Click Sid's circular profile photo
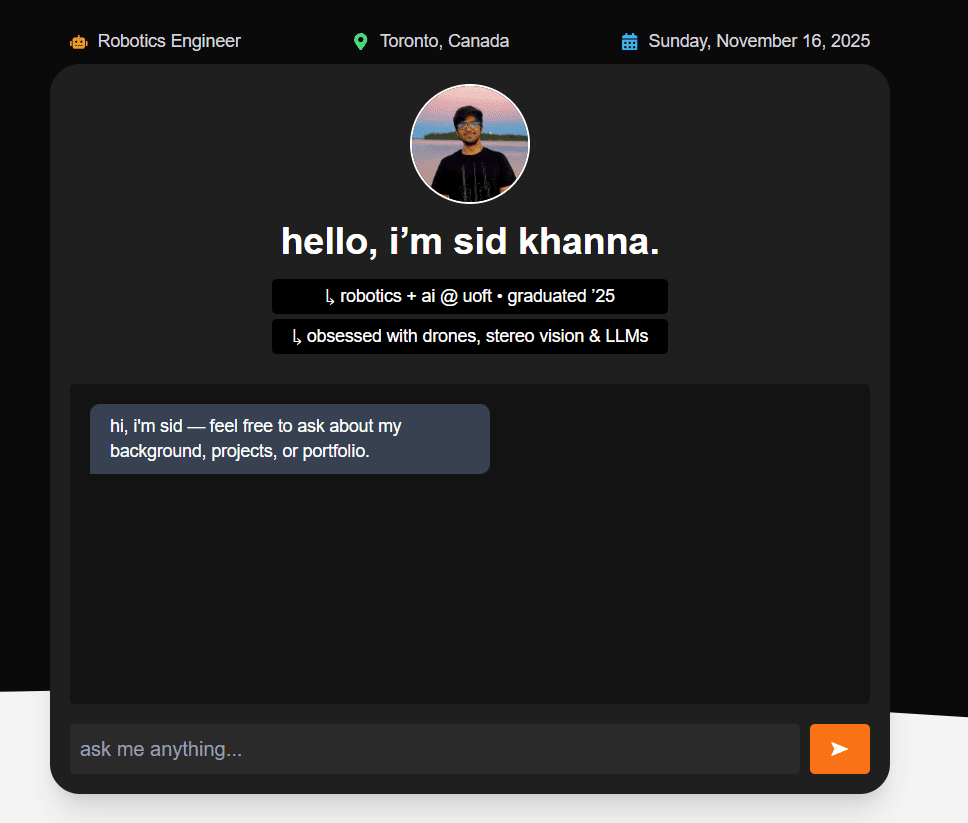968x823 pixels. pyautogui.click(x=470, y=144)
